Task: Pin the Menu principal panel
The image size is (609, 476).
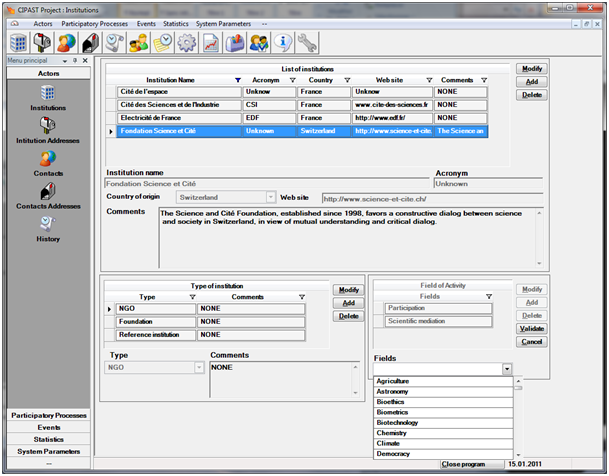Action: 75,60
